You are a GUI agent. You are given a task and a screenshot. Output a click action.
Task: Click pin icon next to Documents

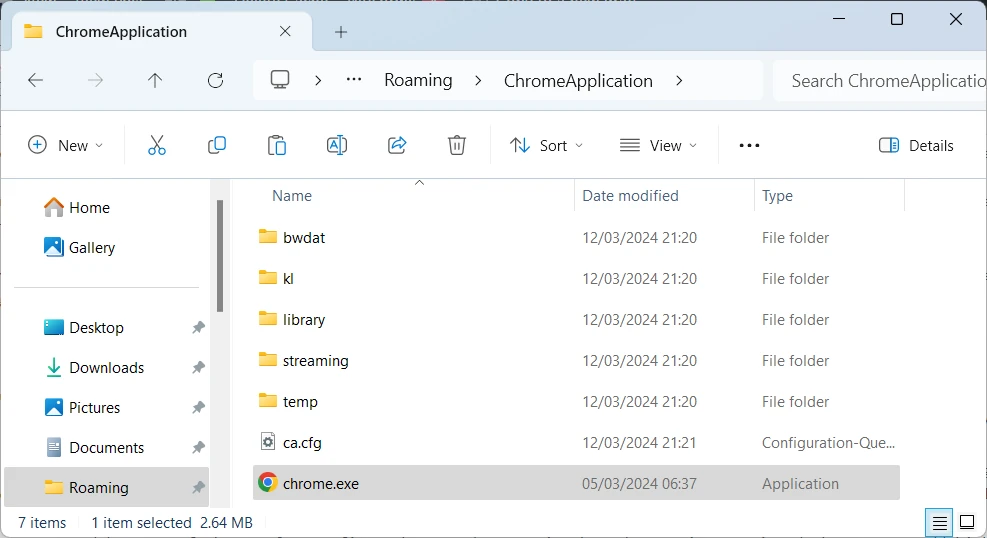click(x=198, y=447)
